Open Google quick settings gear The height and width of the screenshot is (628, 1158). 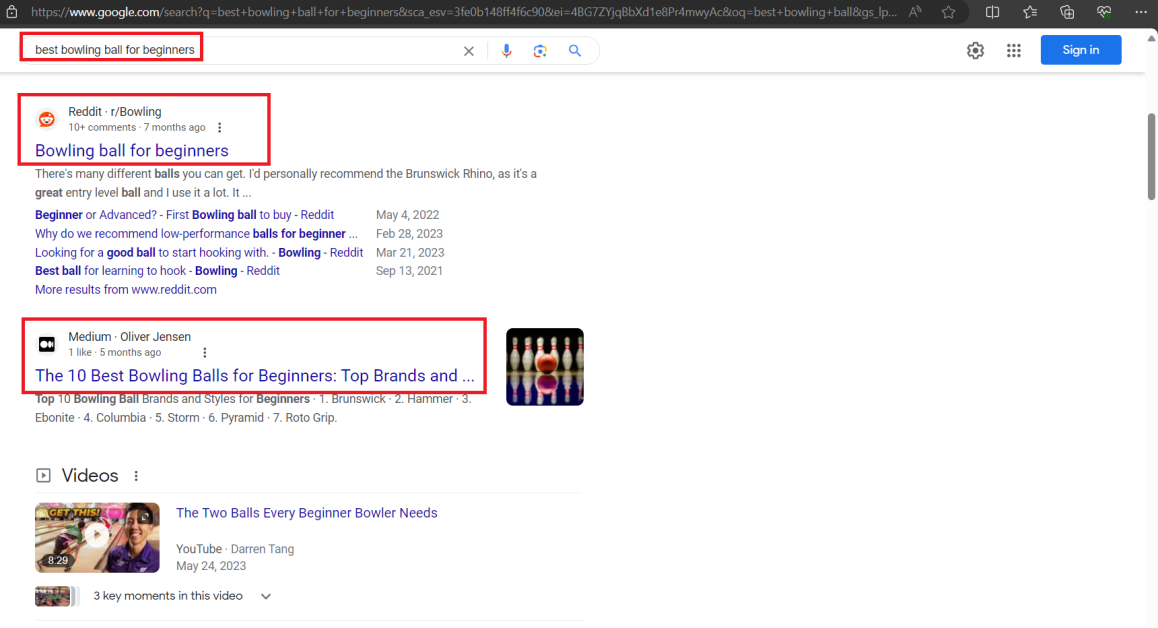[x=975, y=50]
